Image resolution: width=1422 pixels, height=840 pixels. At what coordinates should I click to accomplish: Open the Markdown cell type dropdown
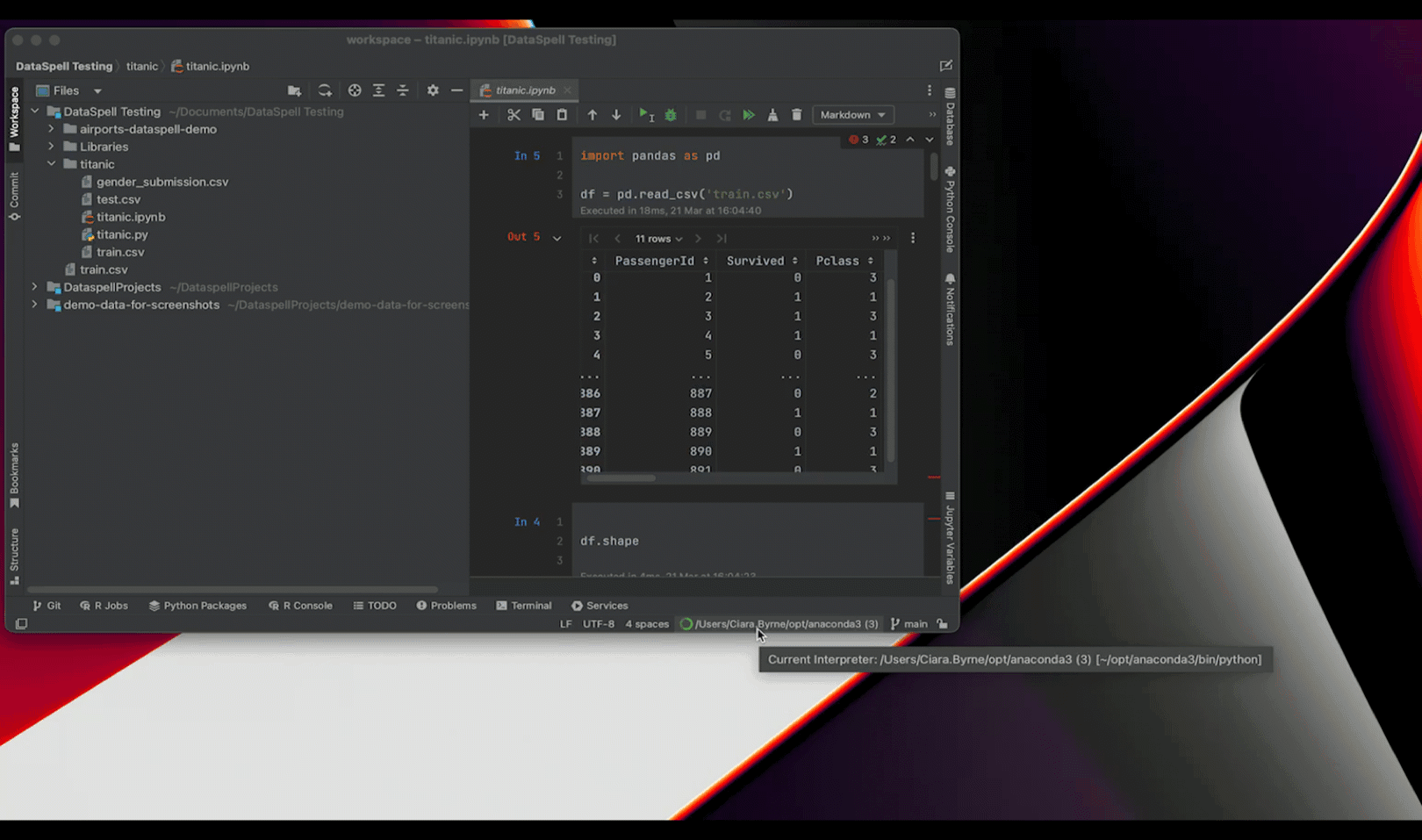tap(852, 115)
